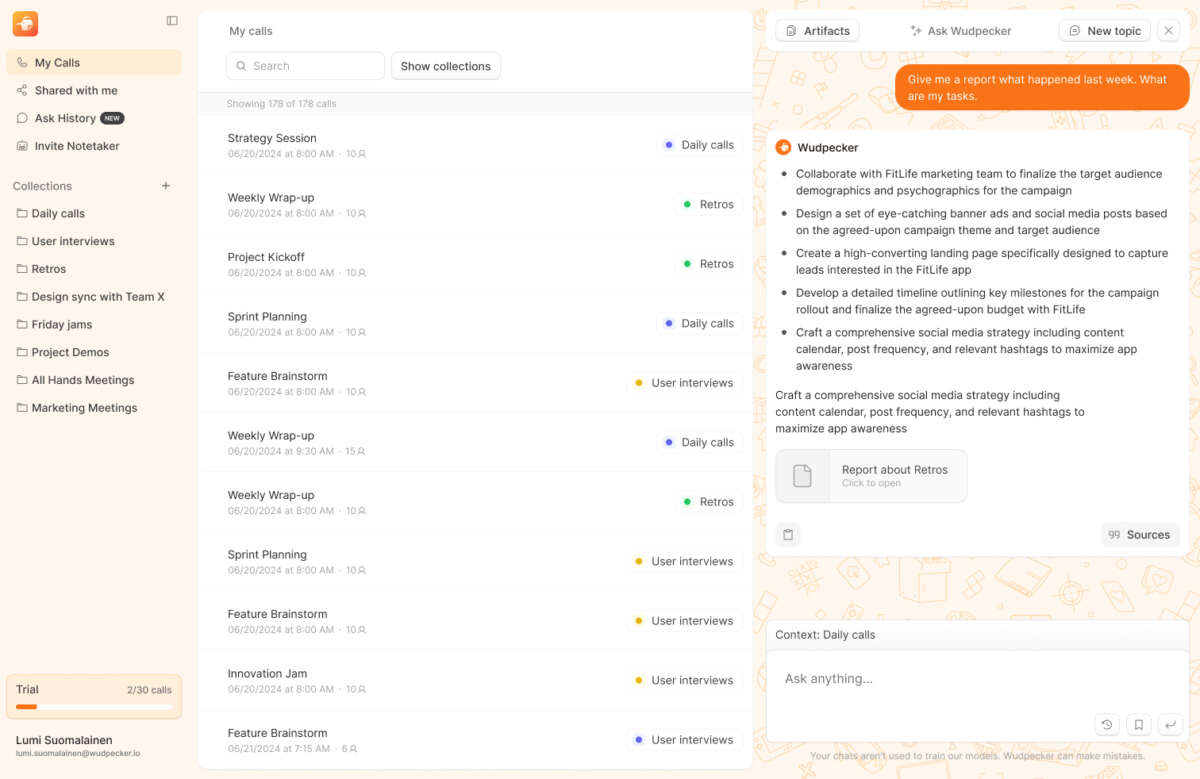Click the bookmark icon in chat input
This screenshot has width=1200, height=779.
(x=1138, y=724)
